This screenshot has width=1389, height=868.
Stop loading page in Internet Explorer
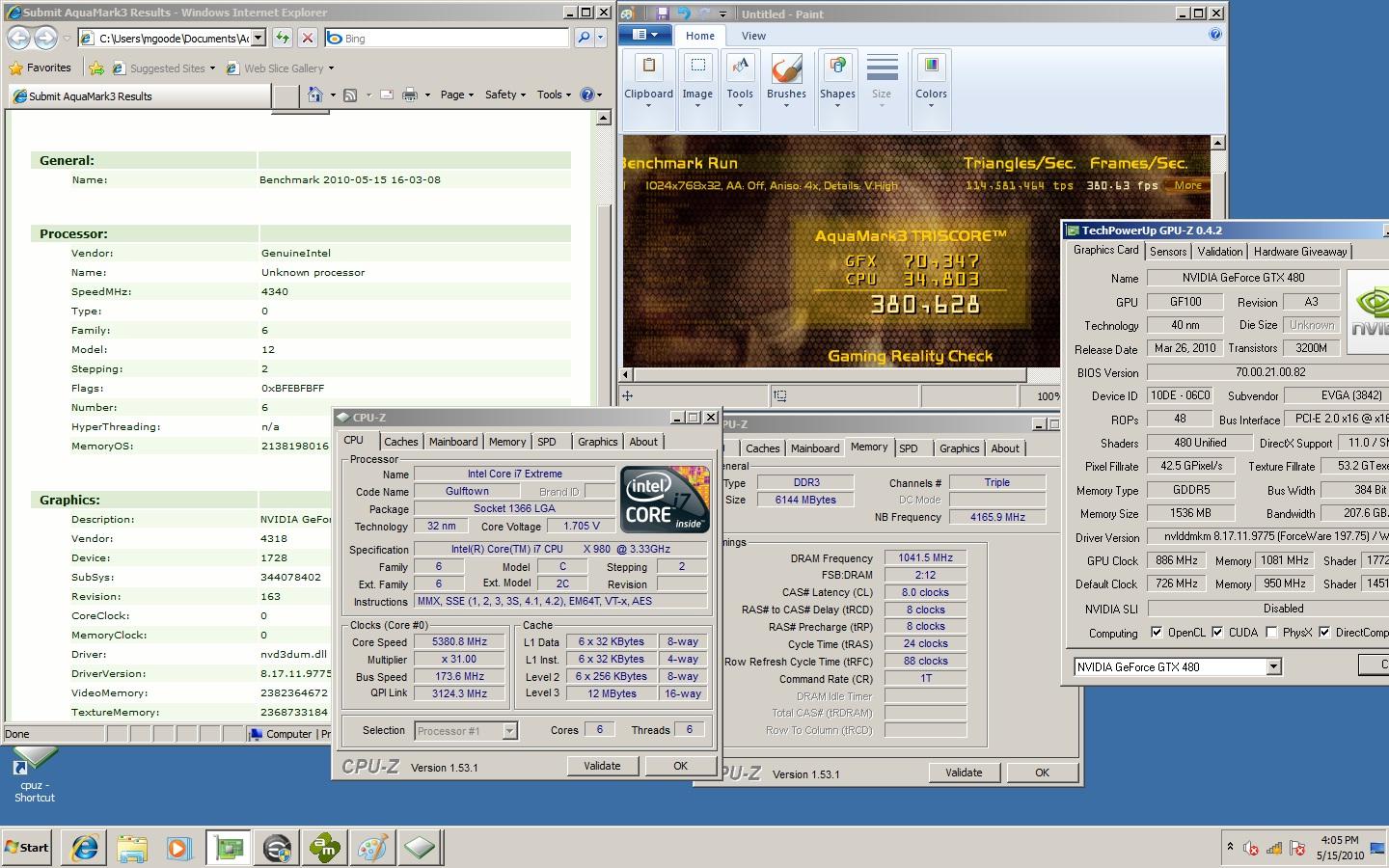308,38
